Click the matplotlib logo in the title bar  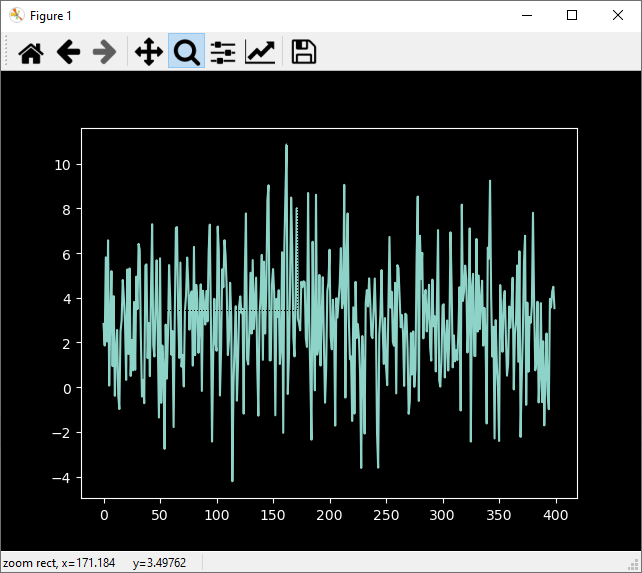[x=17, y=15]
